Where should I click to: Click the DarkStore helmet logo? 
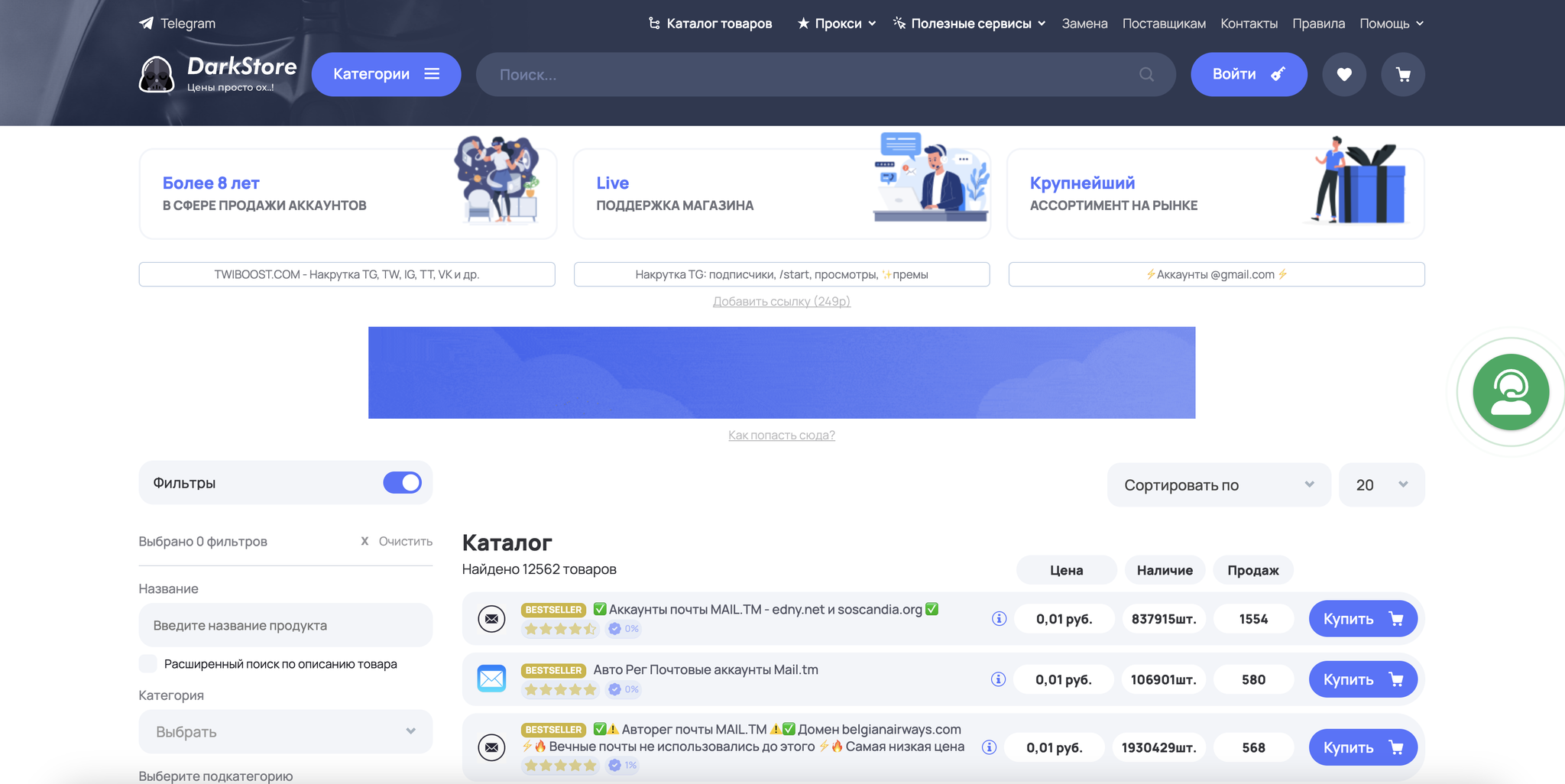(x=157, y=75)
